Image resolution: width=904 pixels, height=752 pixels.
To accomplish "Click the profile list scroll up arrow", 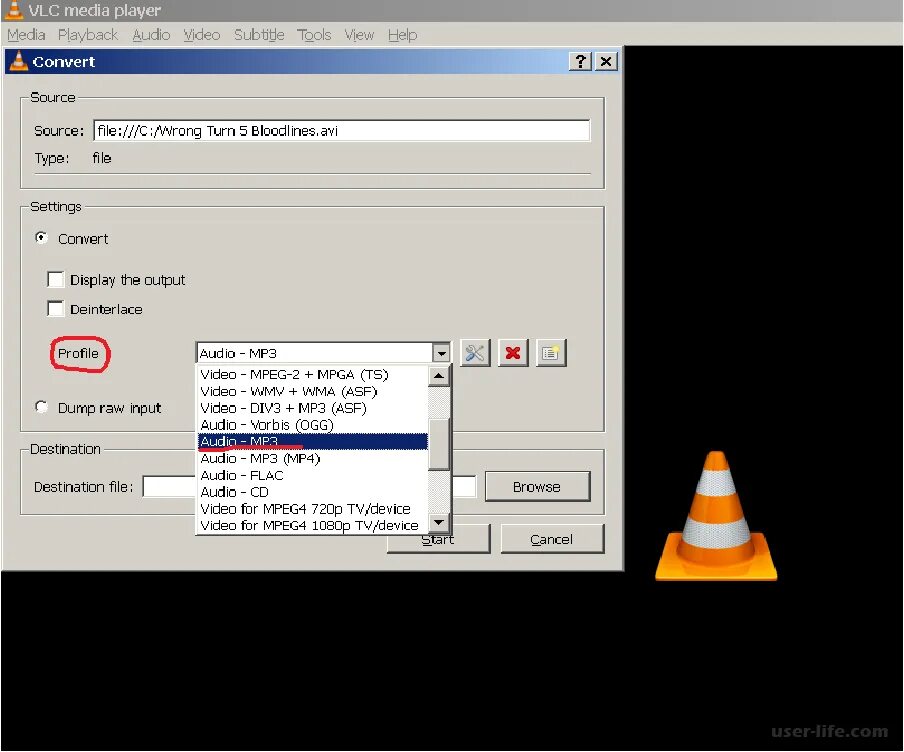I will pos(439,376).
